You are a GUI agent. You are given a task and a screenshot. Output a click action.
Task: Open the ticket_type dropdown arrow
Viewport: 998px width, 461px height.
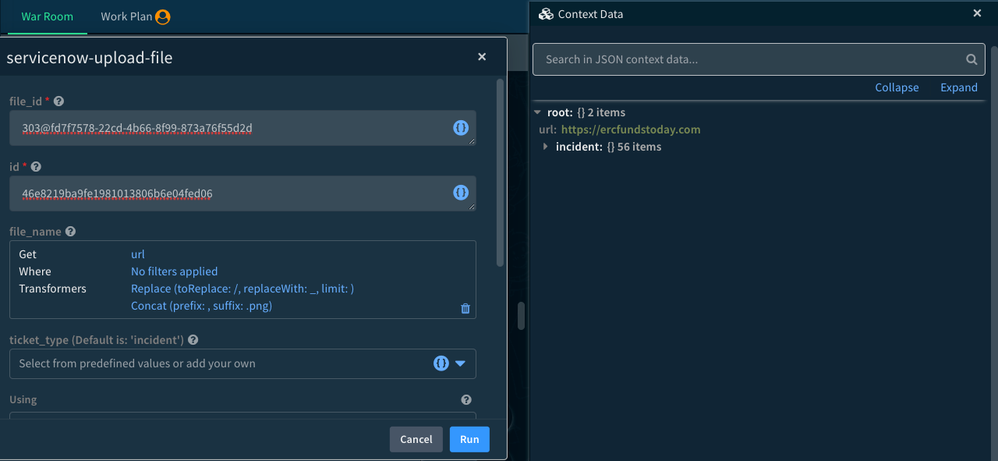pos(461,364)
